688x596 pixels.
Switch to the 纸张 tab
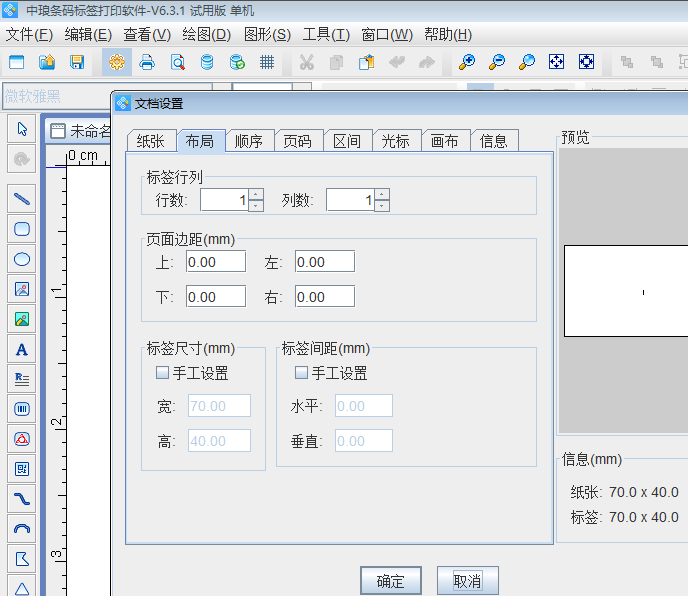pyautogui.click(x=151, y=141)
